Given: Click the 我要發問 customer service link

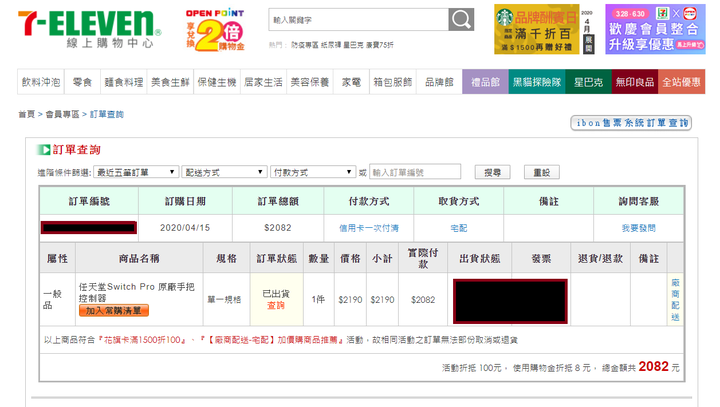Looking at the screenshot, I should point(638,228).
